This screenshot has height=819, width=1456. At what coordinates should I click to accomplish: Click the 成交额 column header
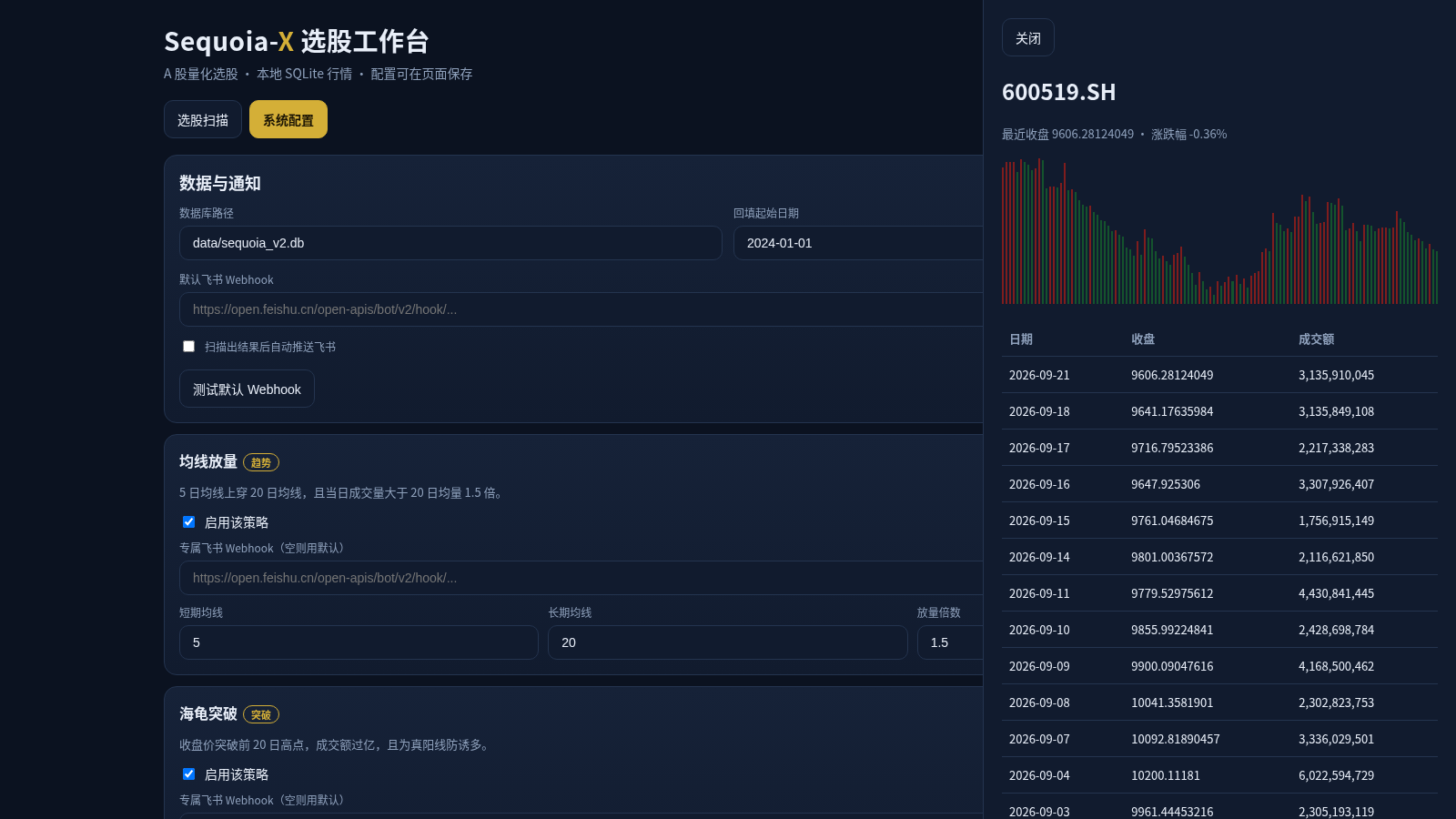(1316, 339)
